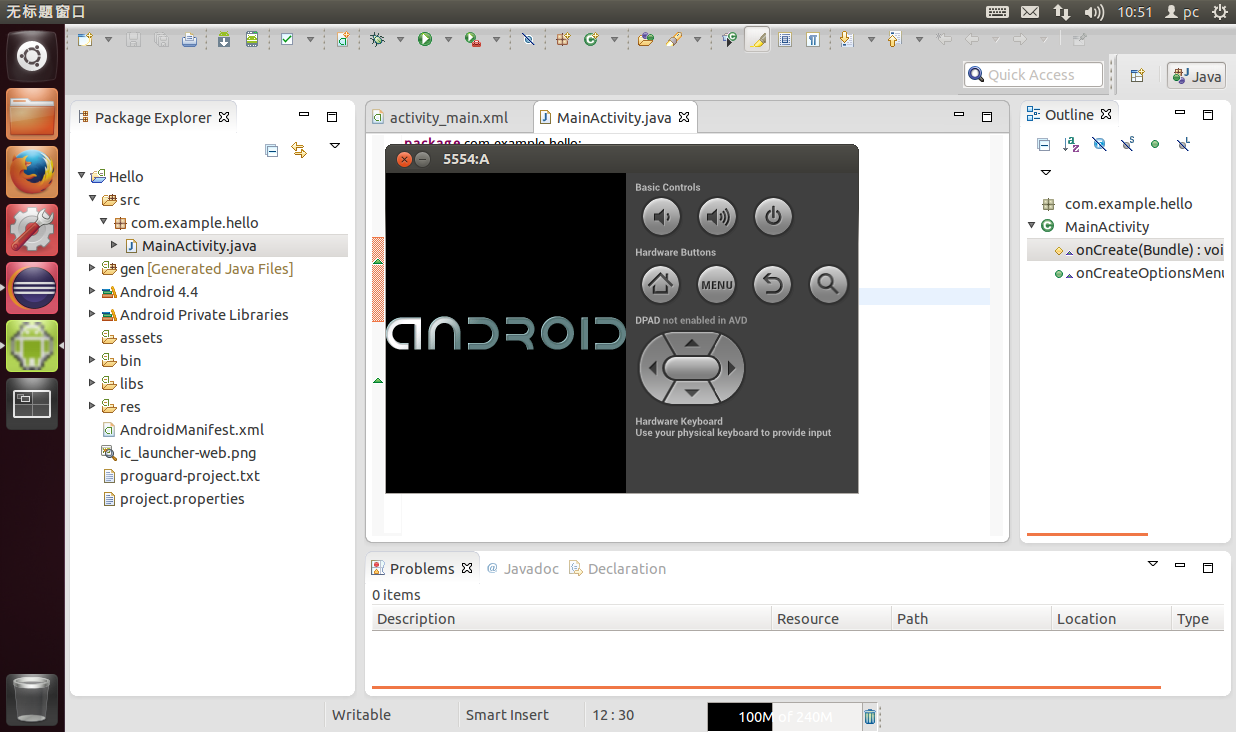Open the Outline view menu triangle

(1046, 172)
